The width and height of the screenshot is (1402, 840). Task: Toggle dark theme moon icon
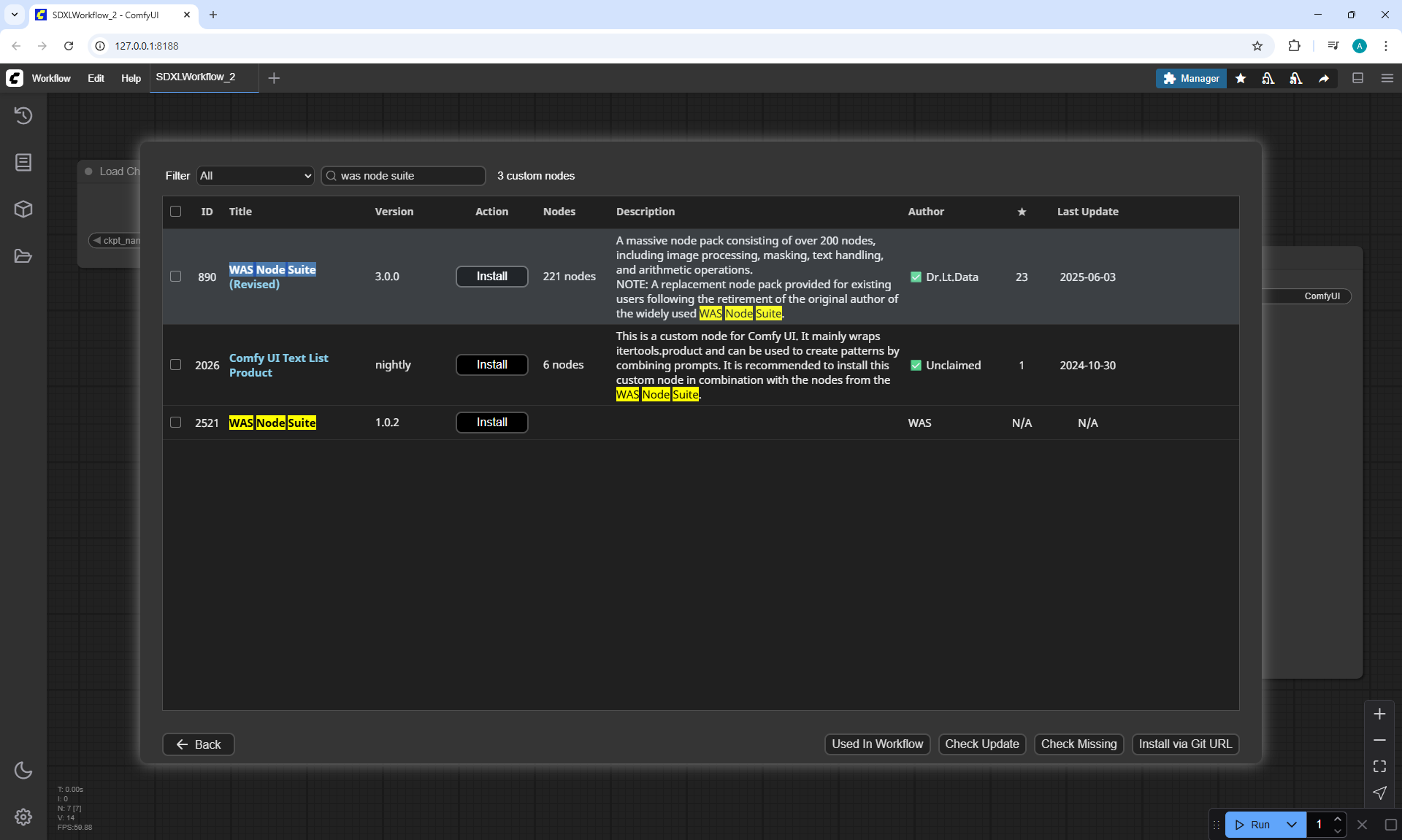[23, 770]
